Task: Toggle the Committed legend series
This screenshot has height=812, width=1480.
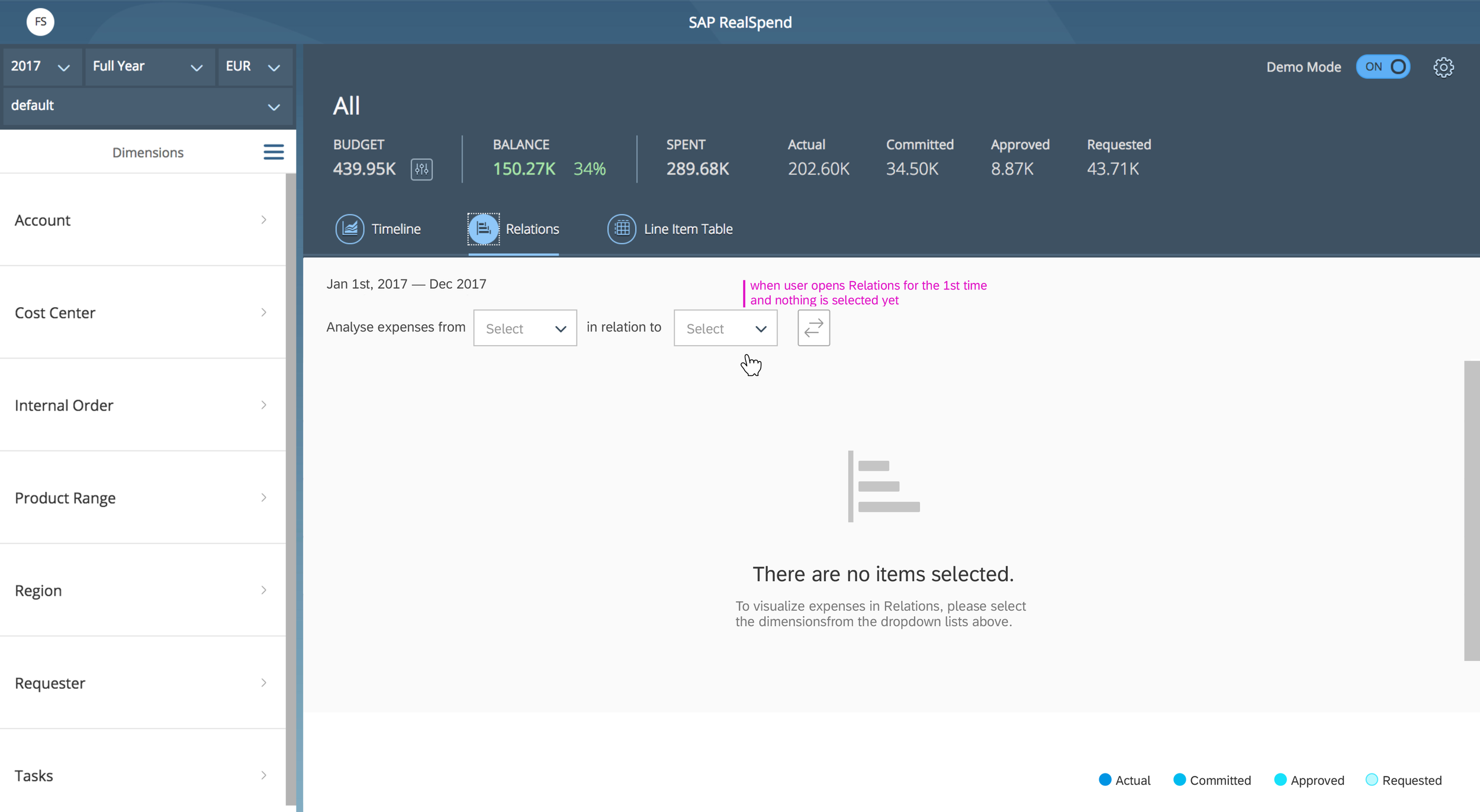Action: click(x=1212, y=780)
